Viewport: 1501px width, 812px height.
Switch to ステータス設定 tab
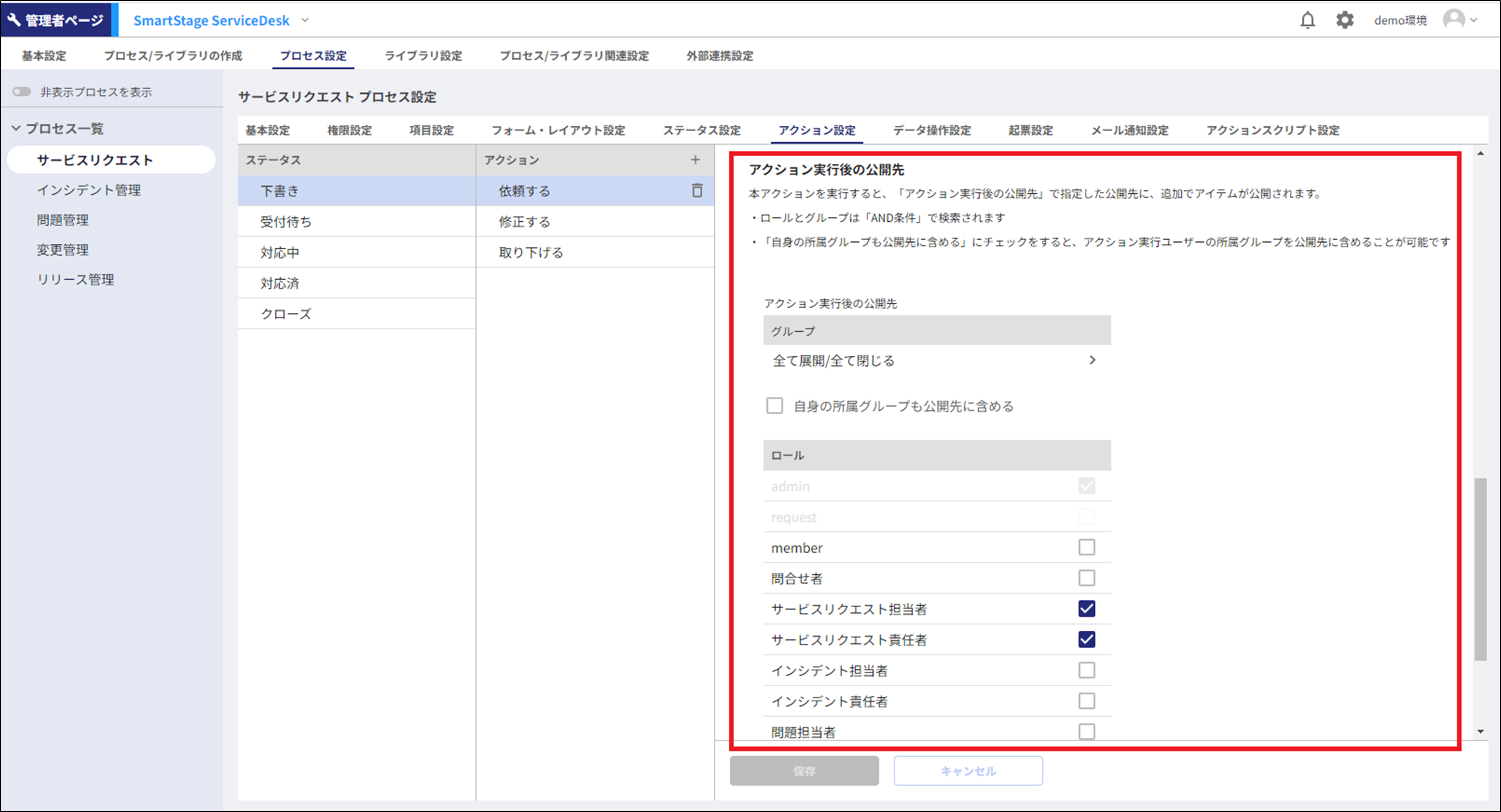701,130
